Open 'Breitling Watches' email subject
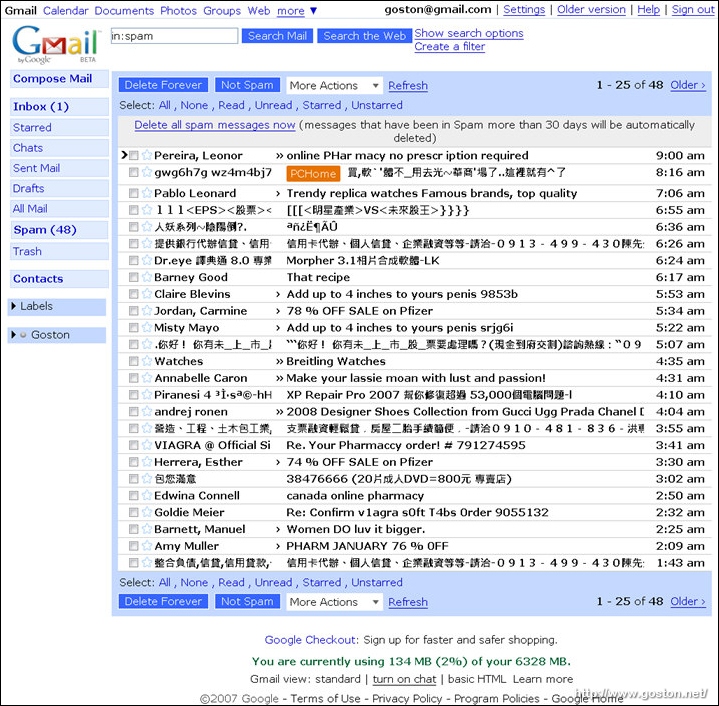Screen dimensions: 719x706 tap(336, 361)
